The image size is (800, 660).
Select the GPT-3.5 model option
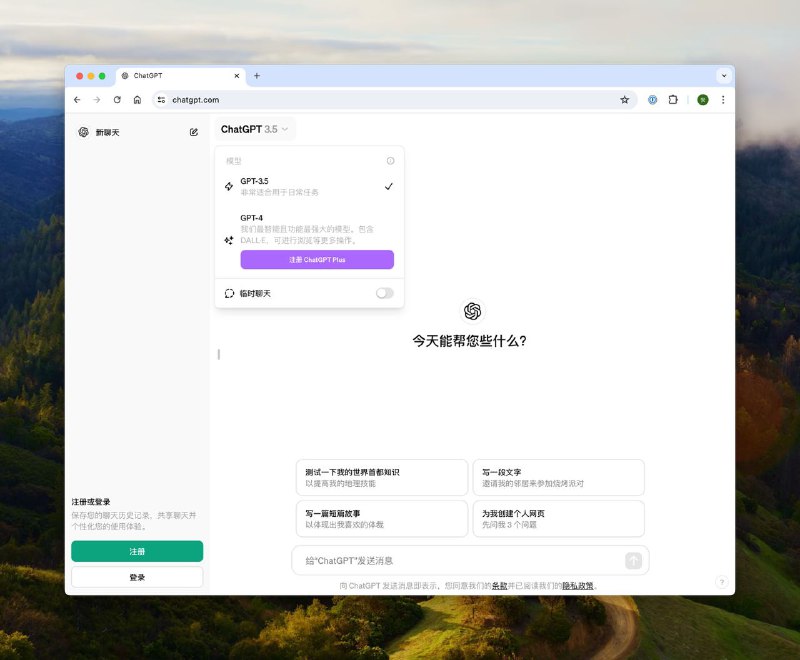(x=309, y=187)
